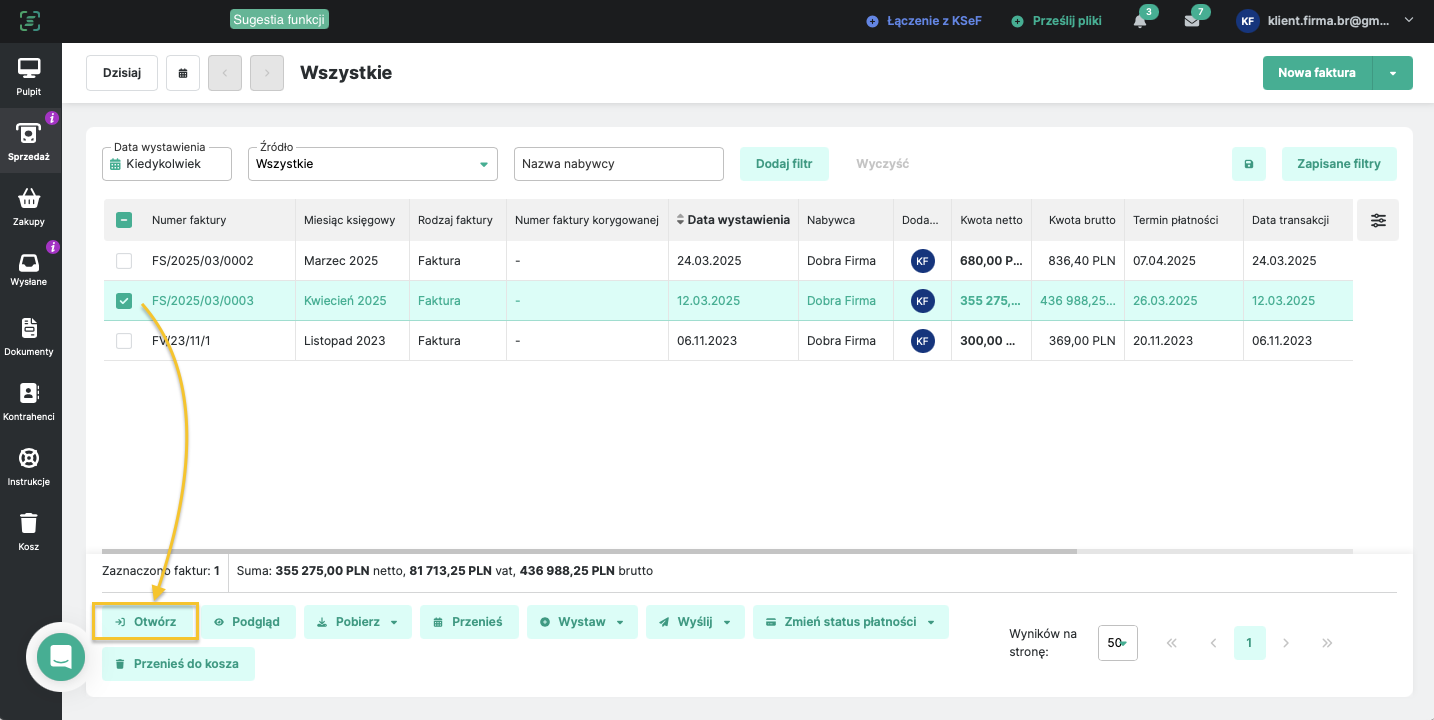The height and width of the screenshot is (720, 1434).
Task: Open the Nowa faktura dropdown arrow
Action: point(1393,73)
